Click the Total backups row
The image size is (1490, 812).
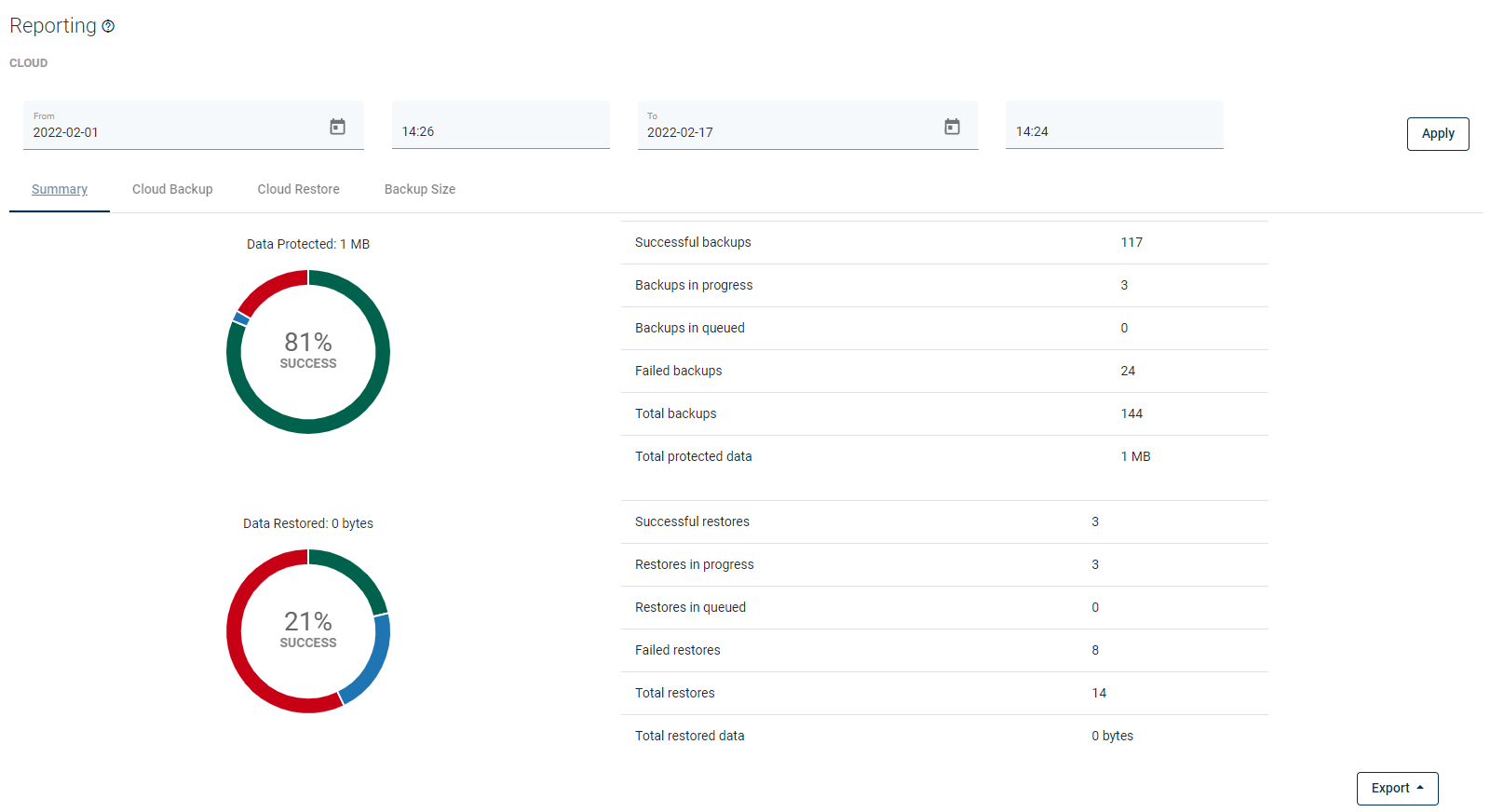pyautogui.click(x=943, y=413)
